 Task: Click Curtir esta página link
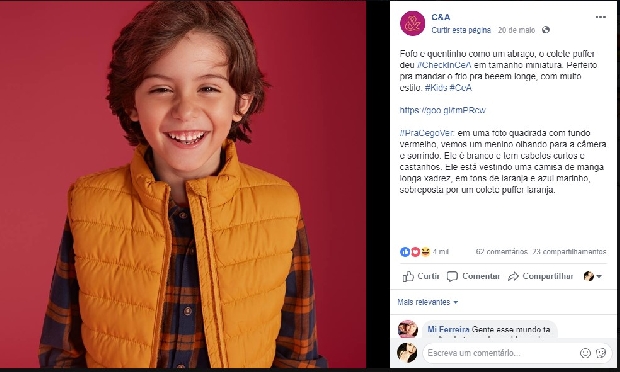[x=461, y=30]
